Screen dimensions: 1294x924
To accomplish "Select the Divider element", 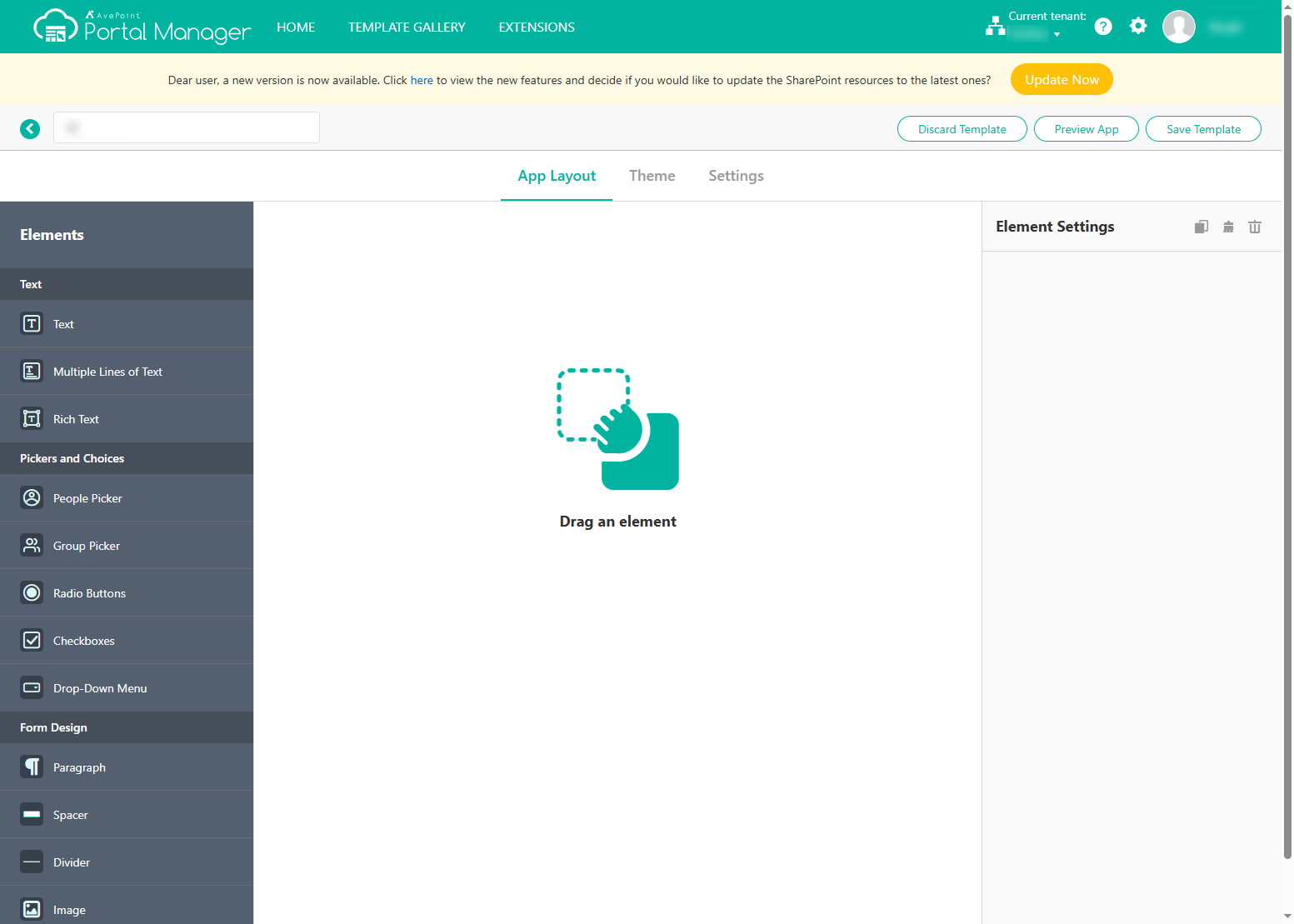I will pos(72,862).
